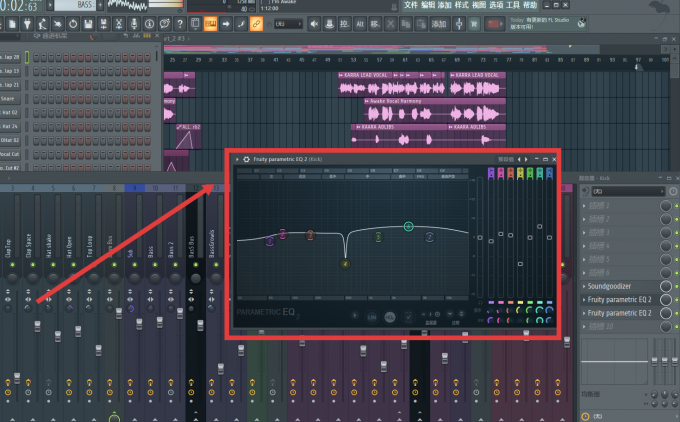Expand the Soundgoodizer effect slot menu
The width and height of the screenshot is (680, 422).
click(x=584, y=286)
